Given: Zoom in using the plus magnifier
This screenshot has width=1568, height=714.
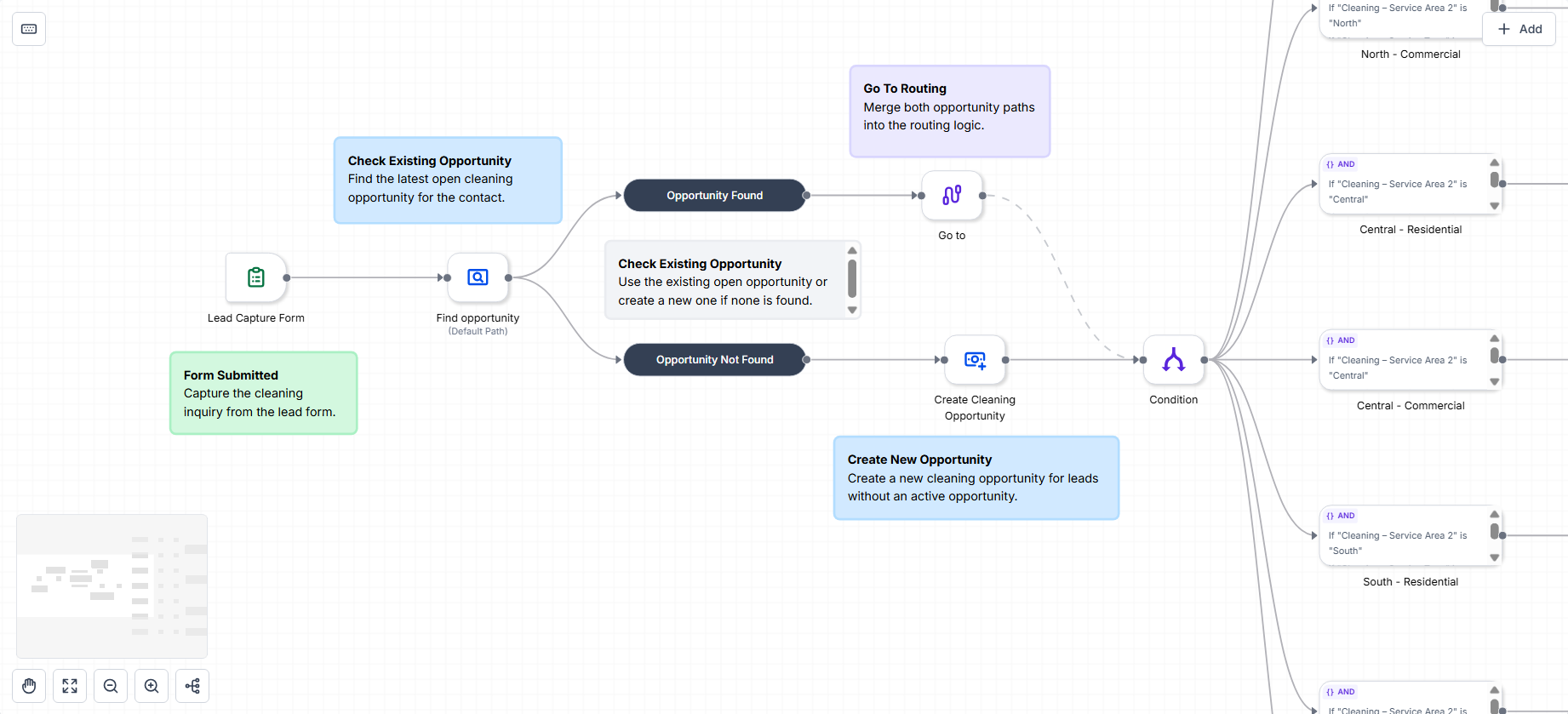Looking at the screenshot, I should point(152,686).
